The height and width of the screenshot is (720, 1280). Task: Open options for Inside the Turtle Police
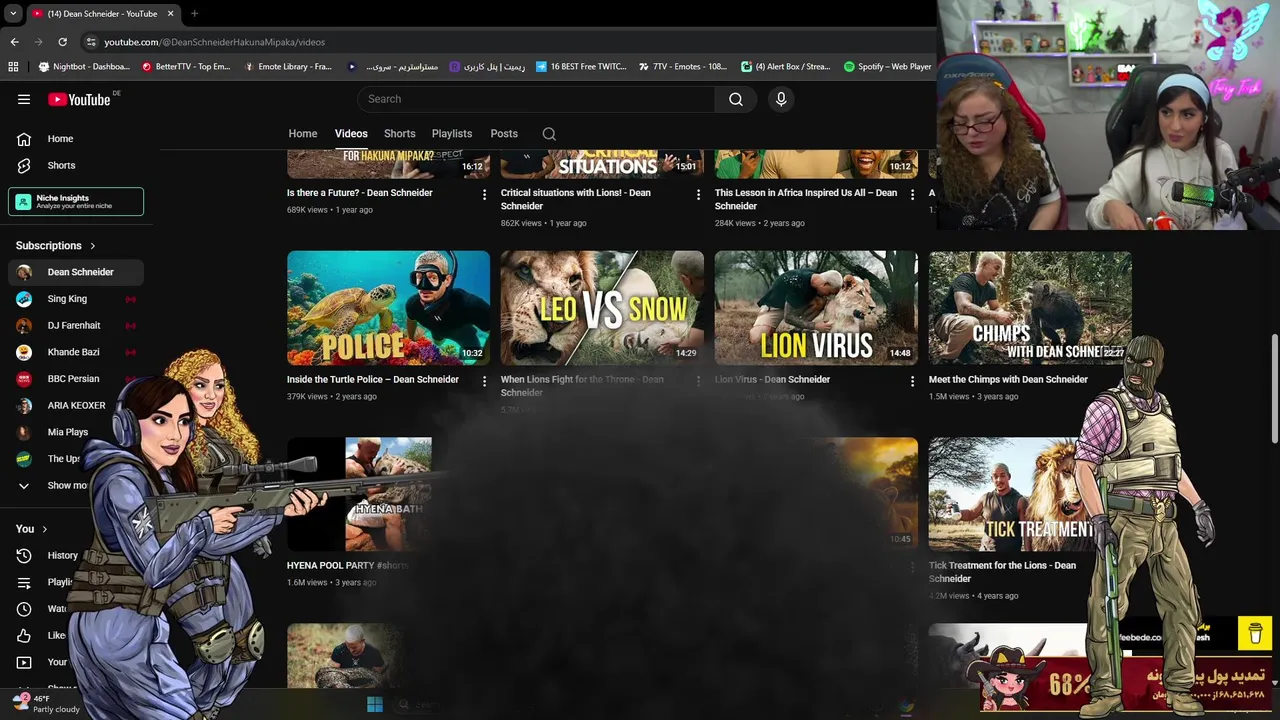pos(484,381)
